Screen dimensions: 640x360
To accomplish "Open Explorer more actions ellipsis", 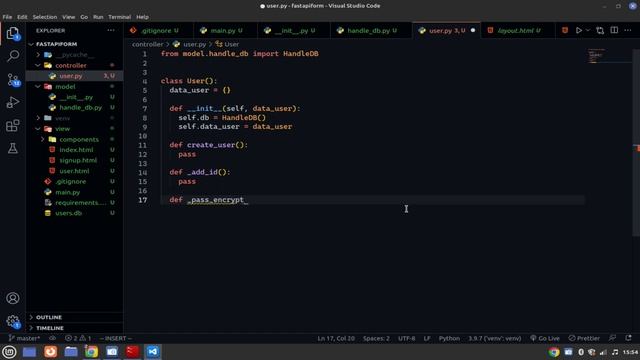I will pos(111,30).
